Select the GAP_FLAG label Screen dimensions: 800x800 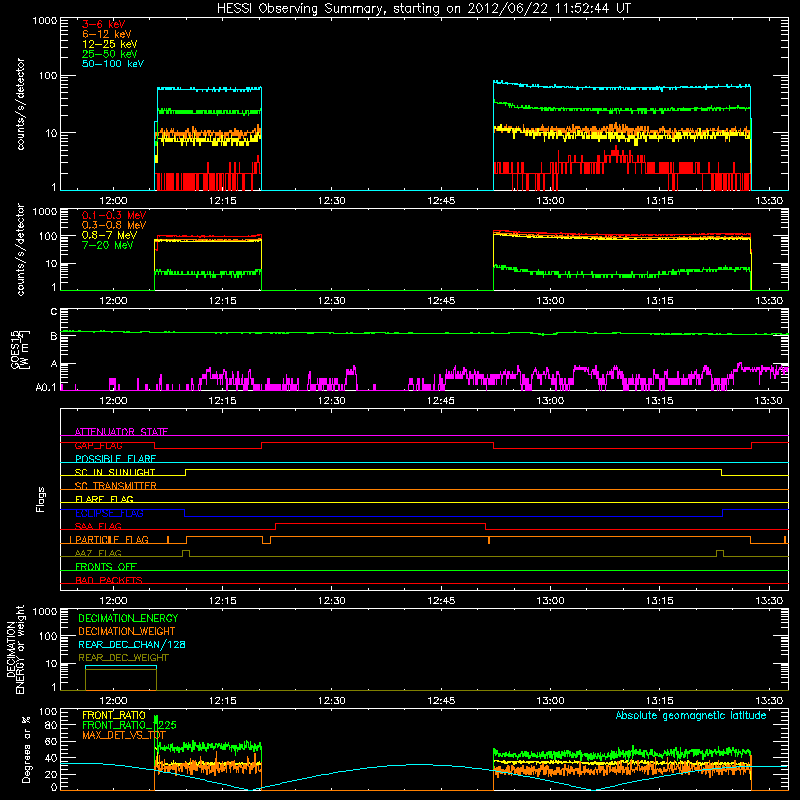point(98,445)
